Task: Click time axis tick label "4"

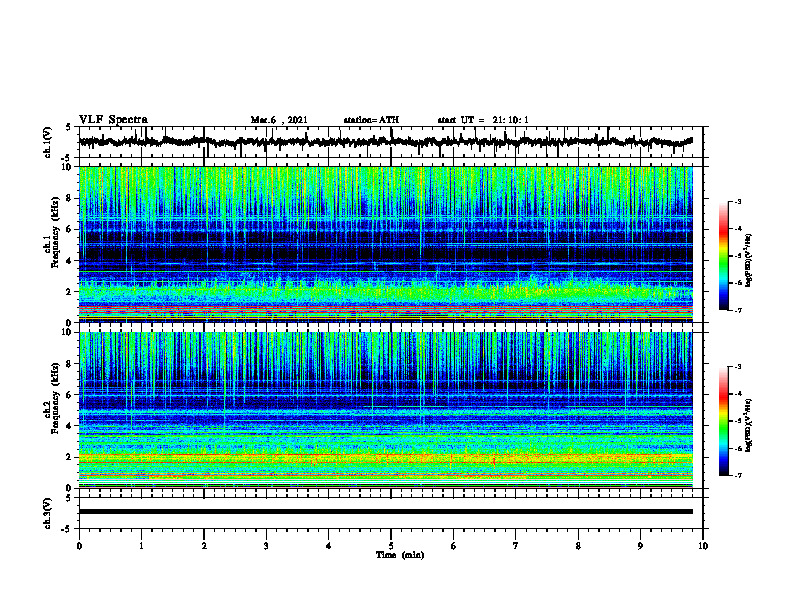Action: click(x=329, y=546)
